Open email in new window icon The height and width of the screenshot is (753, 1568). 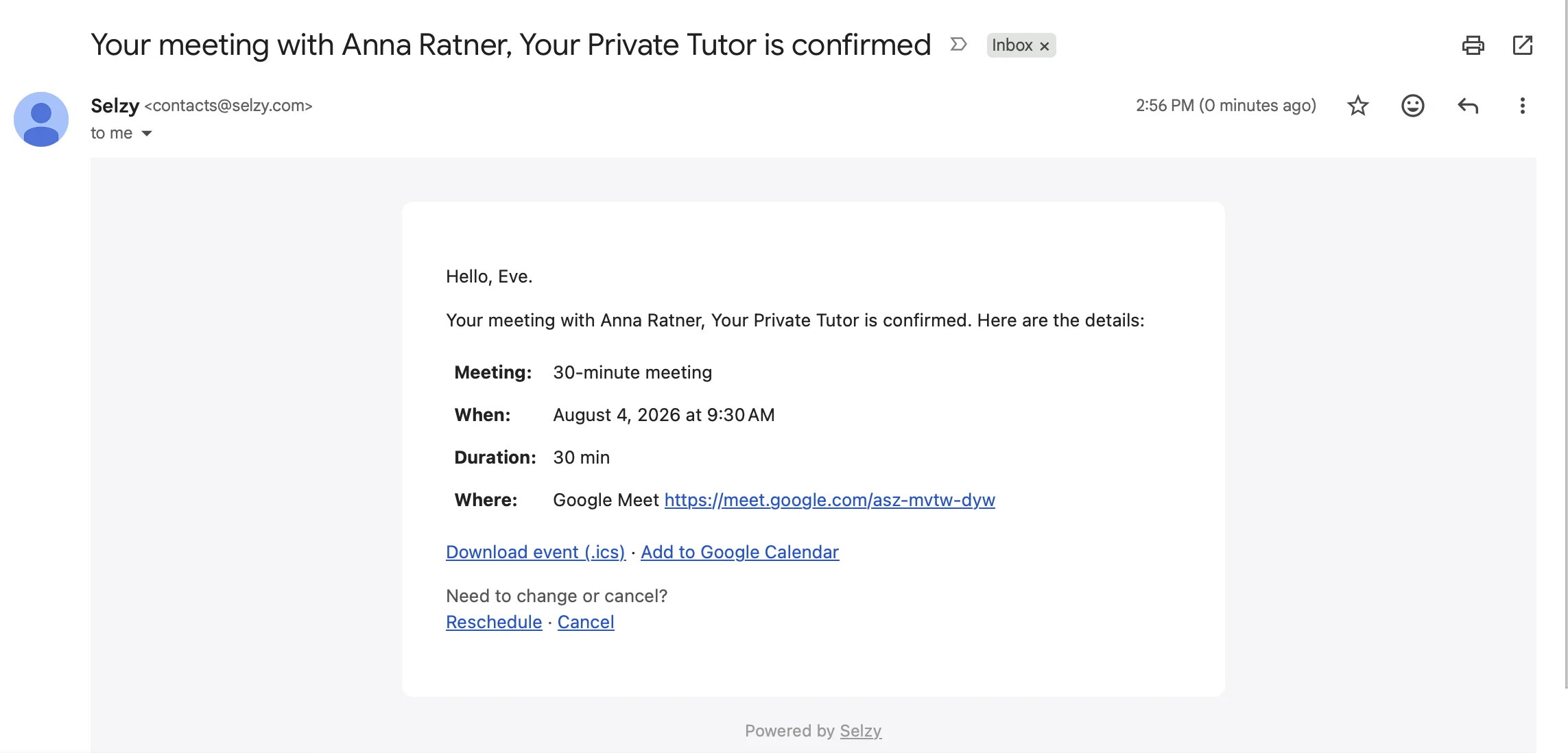point(1523,45)
